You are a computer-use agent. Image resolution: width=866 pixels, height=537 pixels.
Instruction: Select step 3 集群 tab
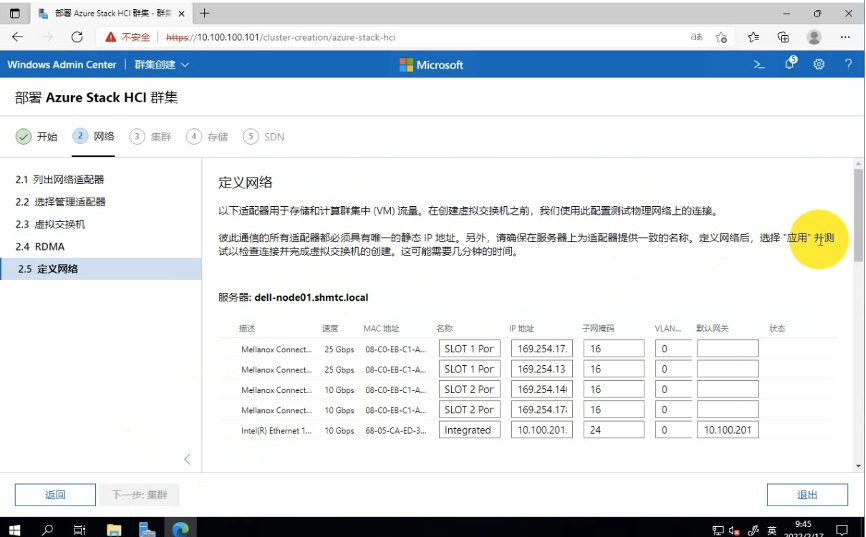coord(150,136)
